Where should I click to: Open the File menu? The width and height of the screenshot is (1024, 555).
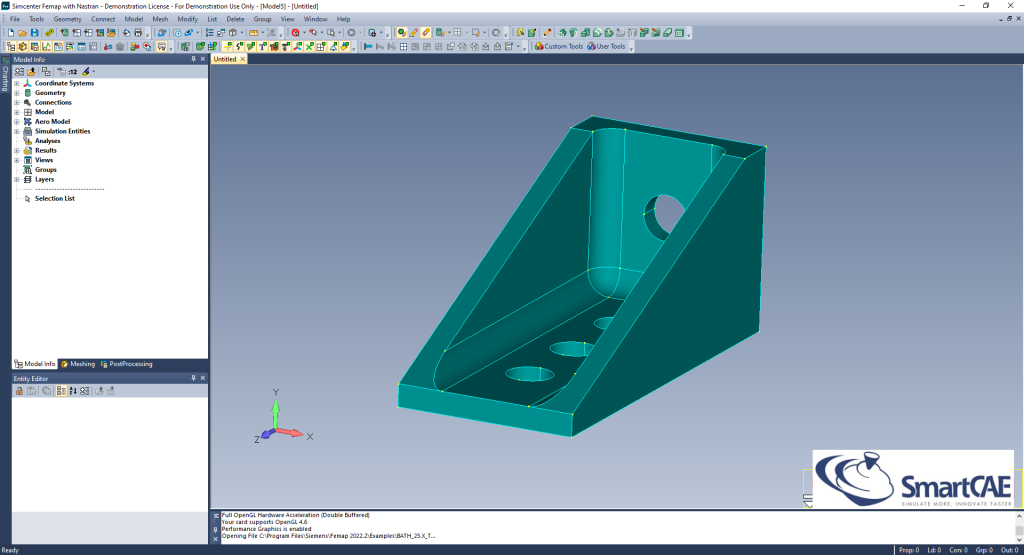(14, 19)
